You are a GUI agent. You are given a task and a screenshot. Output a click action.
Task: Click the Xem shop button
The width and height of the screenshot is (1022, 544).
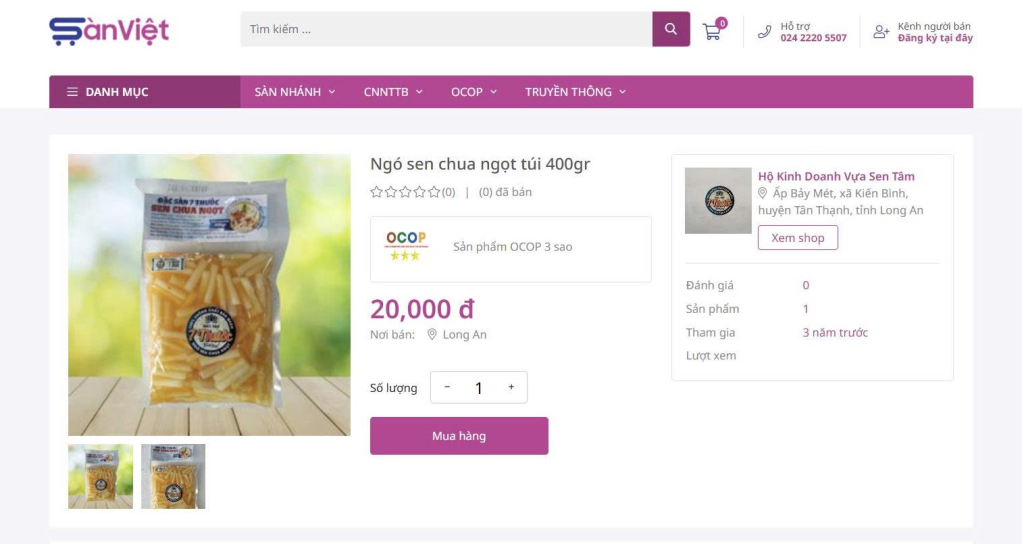(x=797, y=238)
